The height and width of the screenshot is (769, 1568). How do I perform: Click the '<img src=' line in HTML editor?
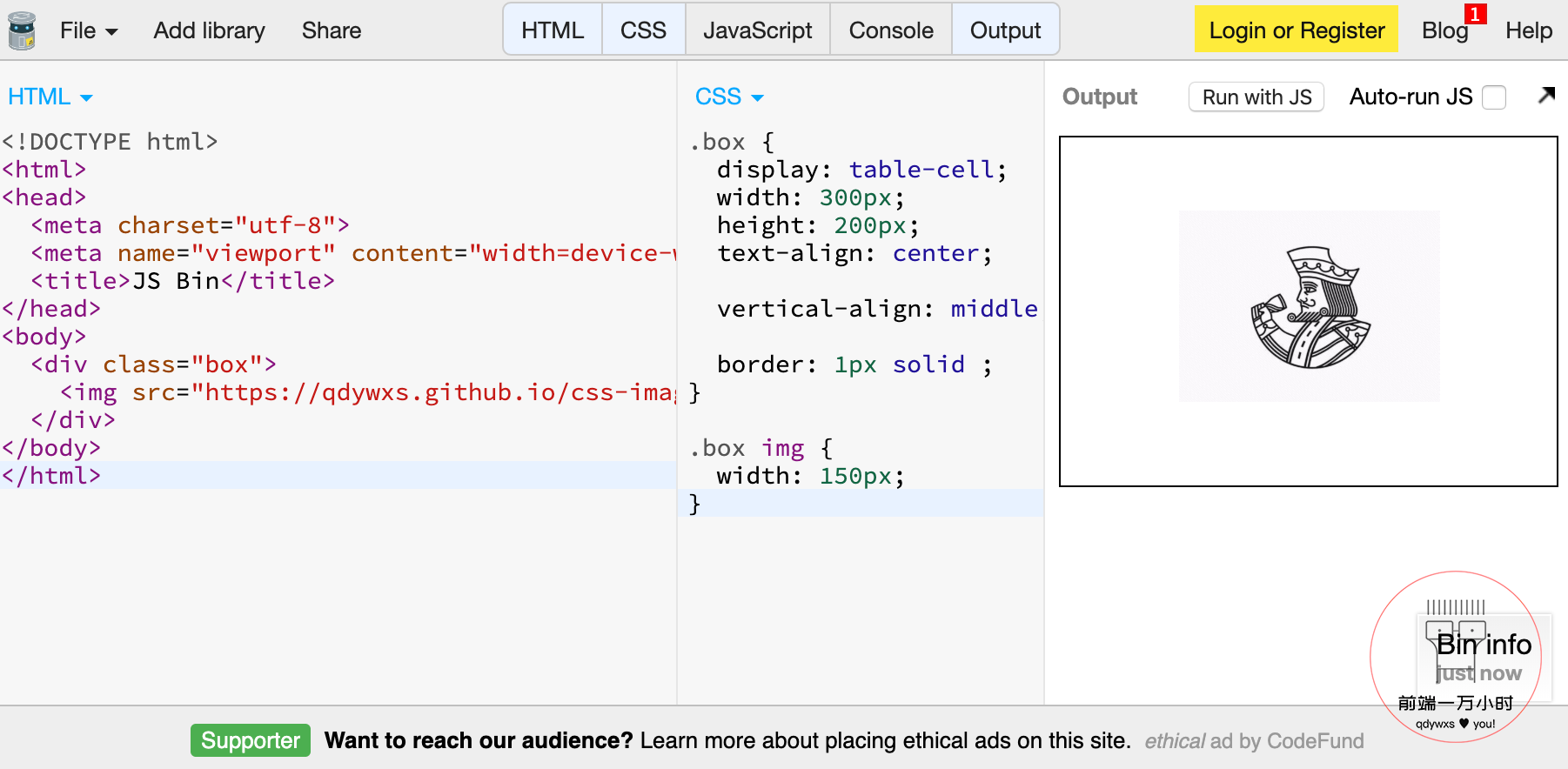coord(367,392)
